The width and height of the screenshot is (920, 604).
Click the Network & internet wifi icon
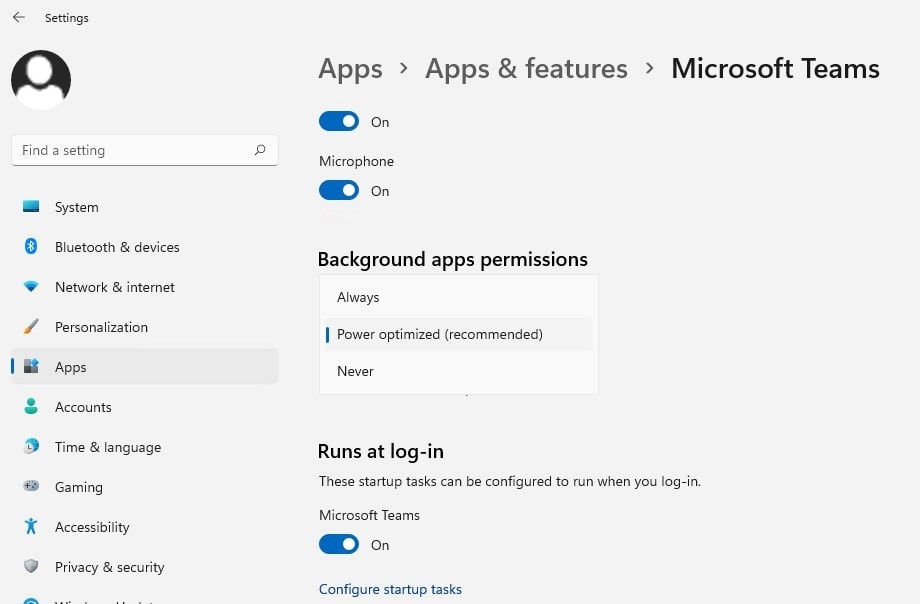31,287
